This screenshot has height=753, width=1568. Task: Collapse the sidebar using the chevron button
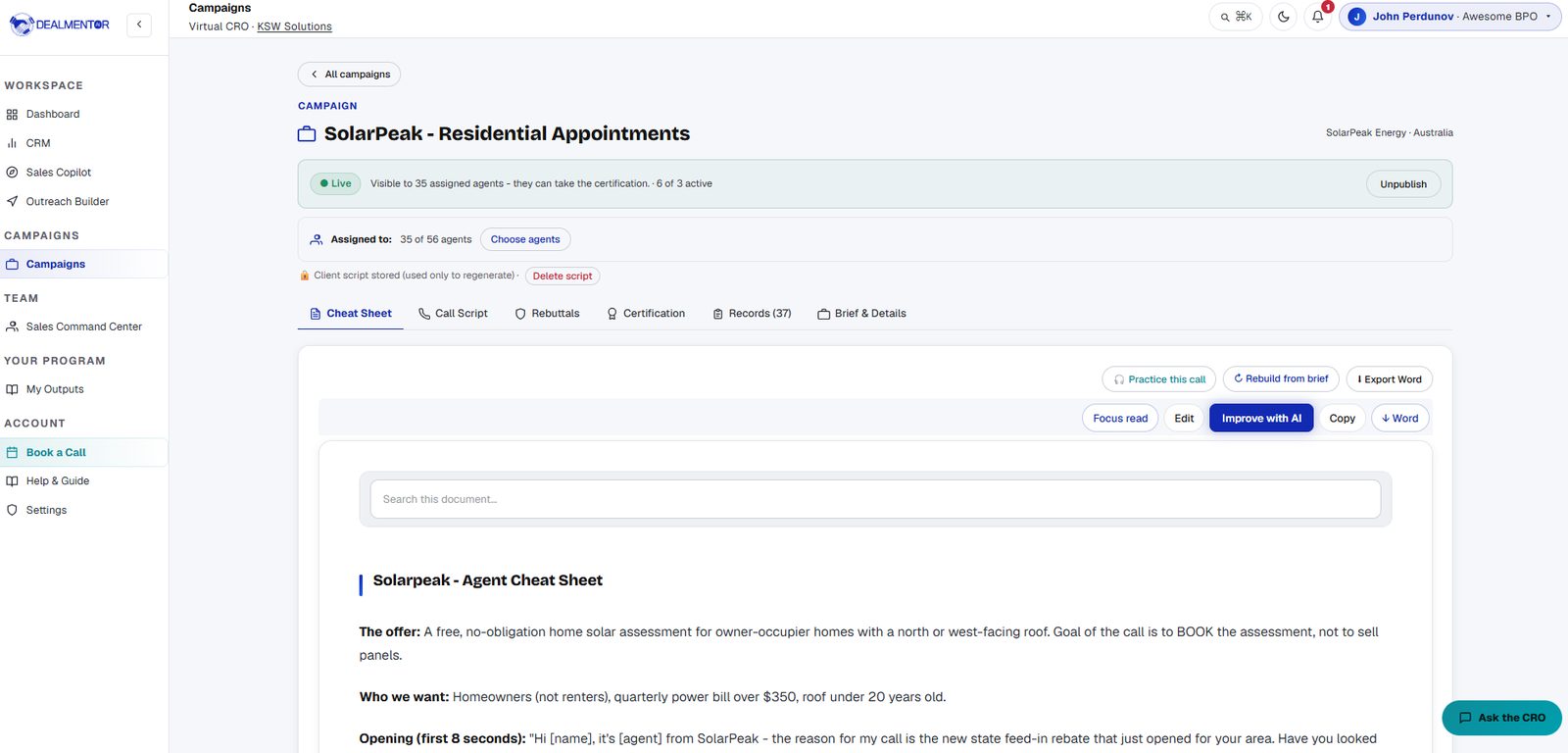139,25
